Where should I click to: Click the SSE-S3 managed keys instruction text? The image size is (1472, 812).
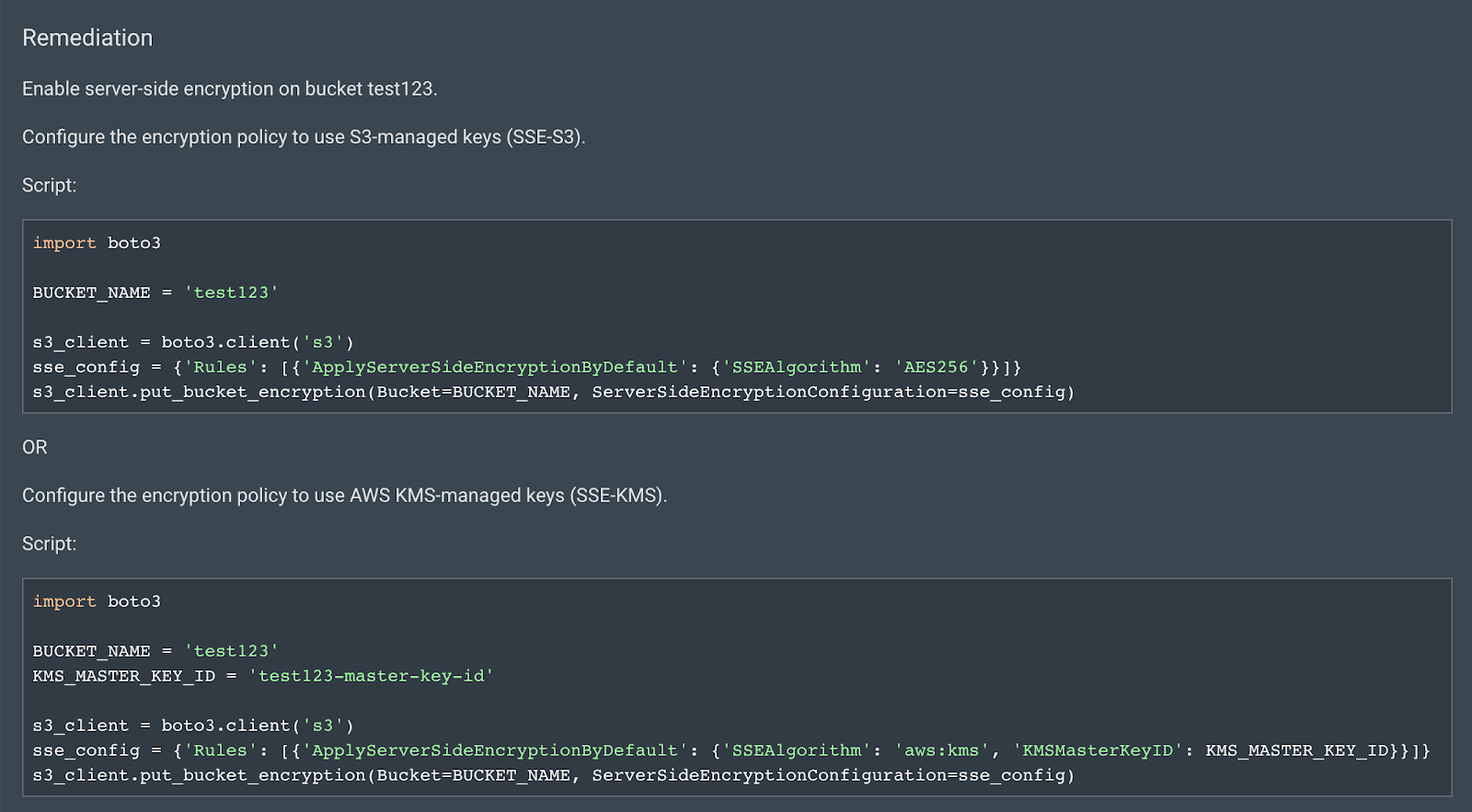click(x=304, y=137)
